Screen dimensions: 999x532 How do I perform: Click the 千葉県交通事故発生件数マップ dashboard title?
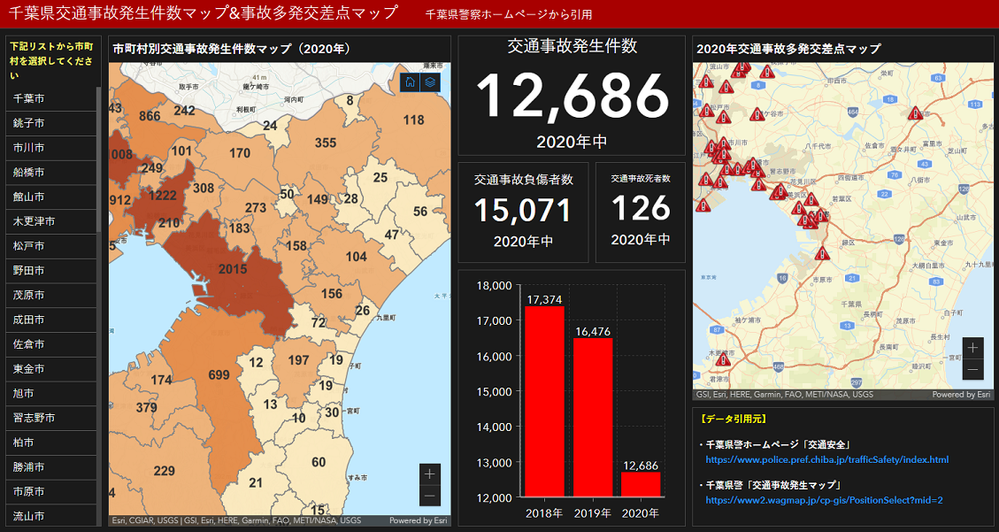tap(204, 13)
